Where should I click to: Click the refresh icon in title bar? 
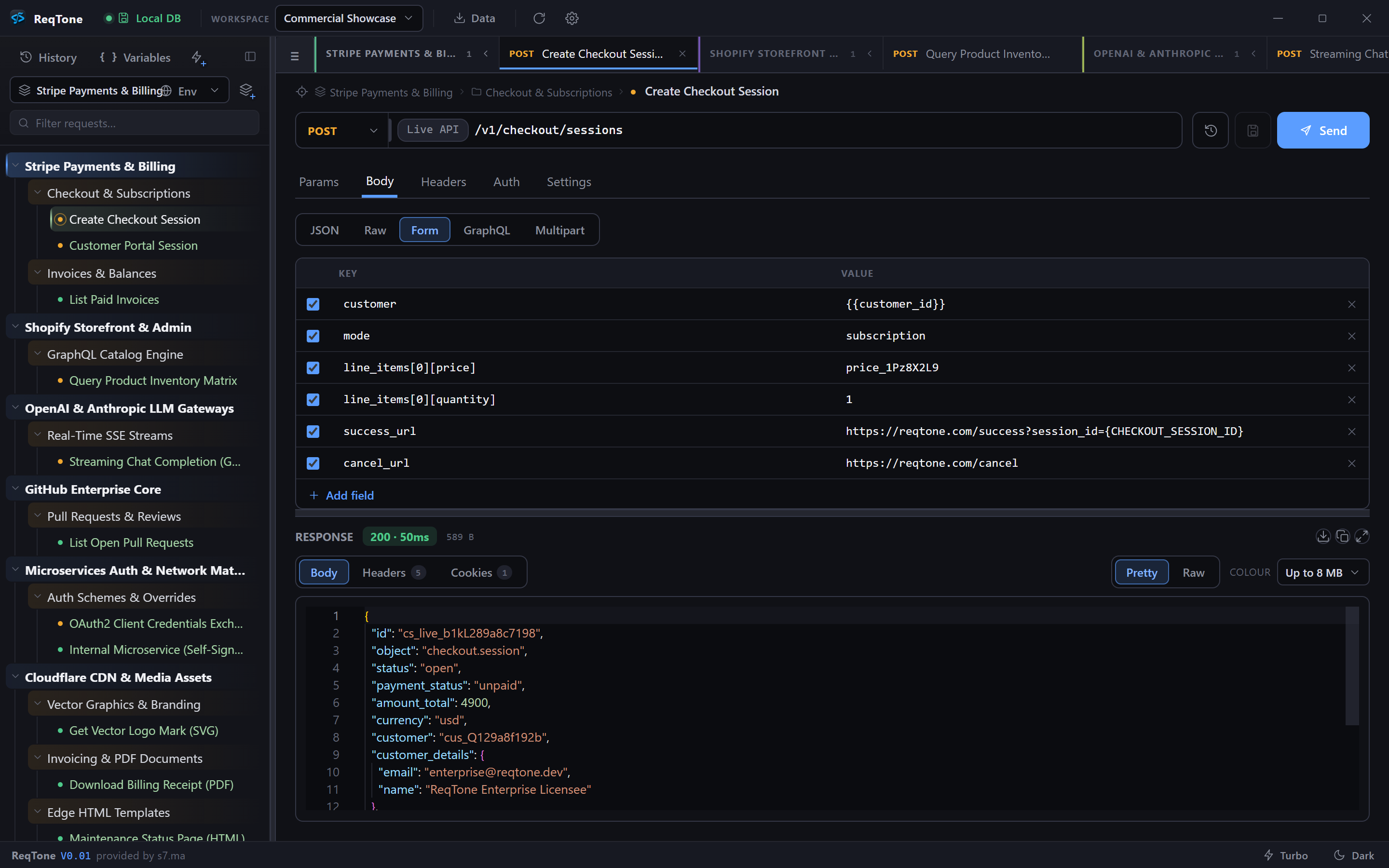[x=539, y=18]
